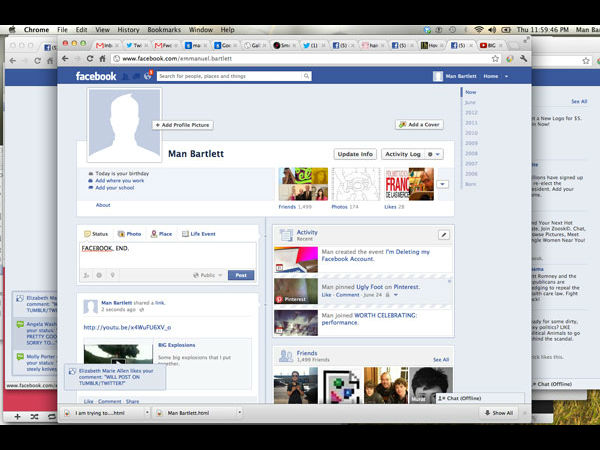600x450 pixels.
Task: Select the Place tab in composer
Action: click(161, 234)
